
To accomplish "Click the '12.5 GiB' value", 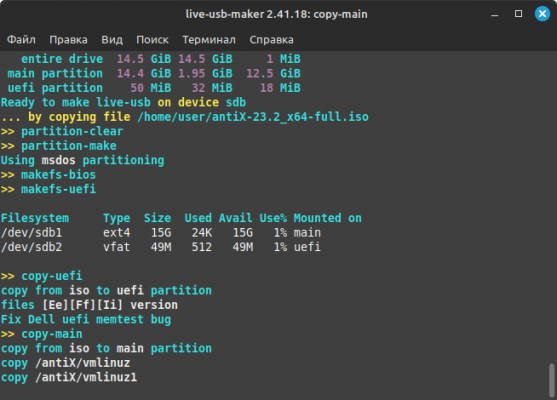I will (x=274, y=74).
